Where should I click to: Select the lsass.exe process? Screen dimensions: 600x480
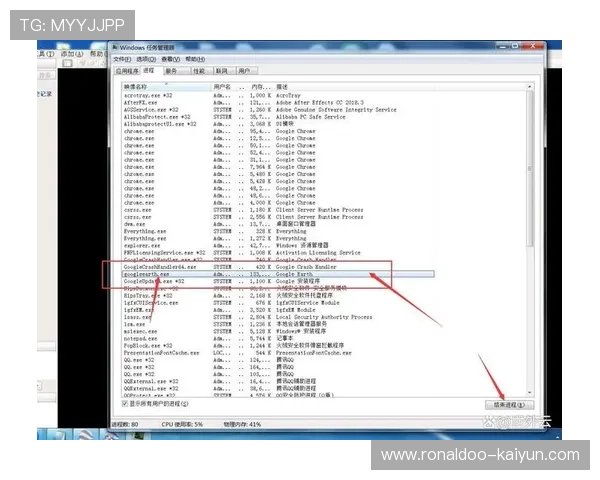[x=278, y=317]
